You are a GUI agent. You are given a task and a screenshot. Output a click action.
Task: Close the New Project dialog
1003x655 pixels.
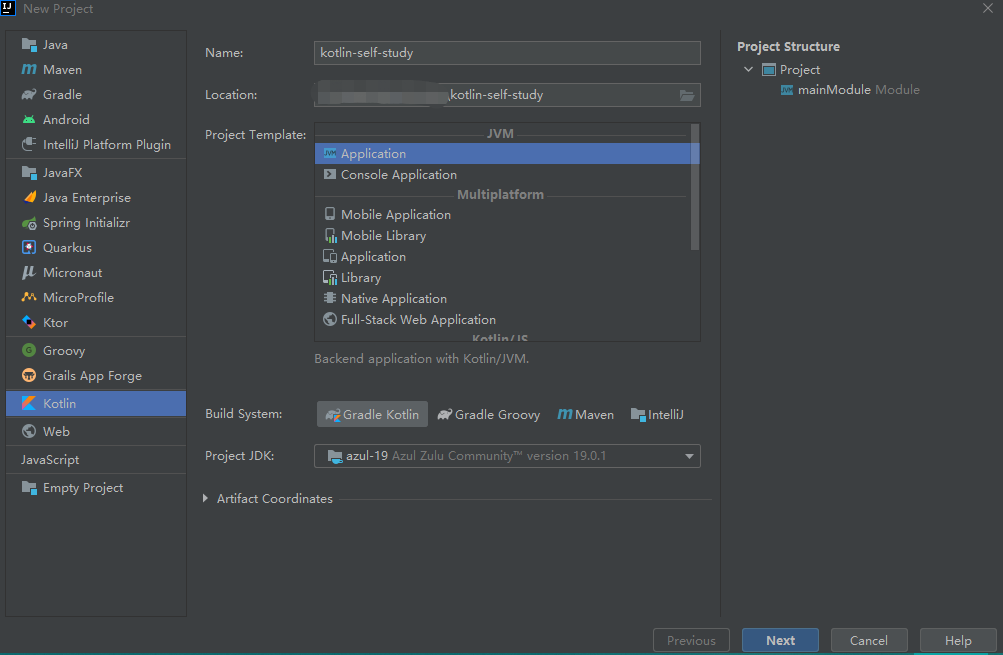coord(988,8)
